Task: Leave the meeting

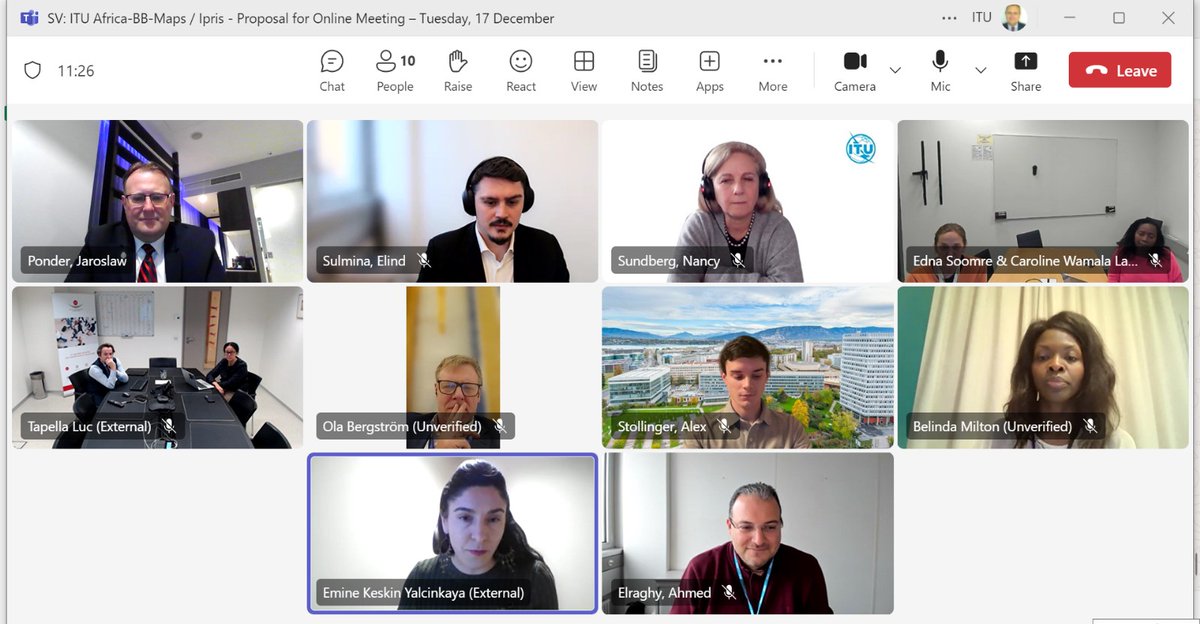Action: 1119,70
